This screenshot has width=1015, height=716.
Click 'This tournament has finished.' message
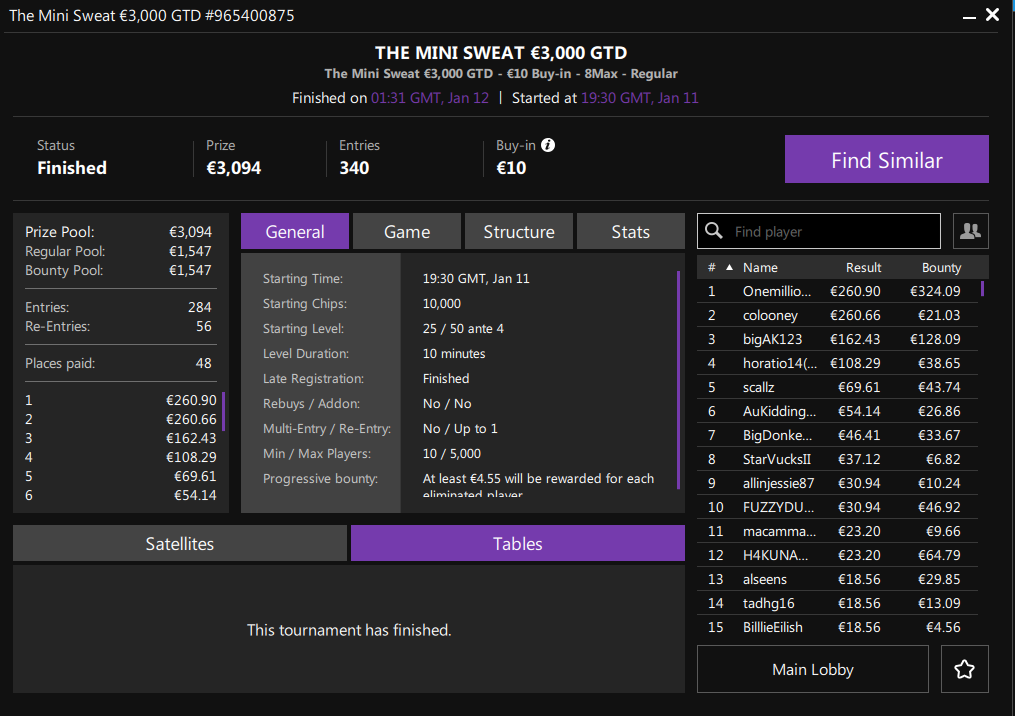pos(349,630)
